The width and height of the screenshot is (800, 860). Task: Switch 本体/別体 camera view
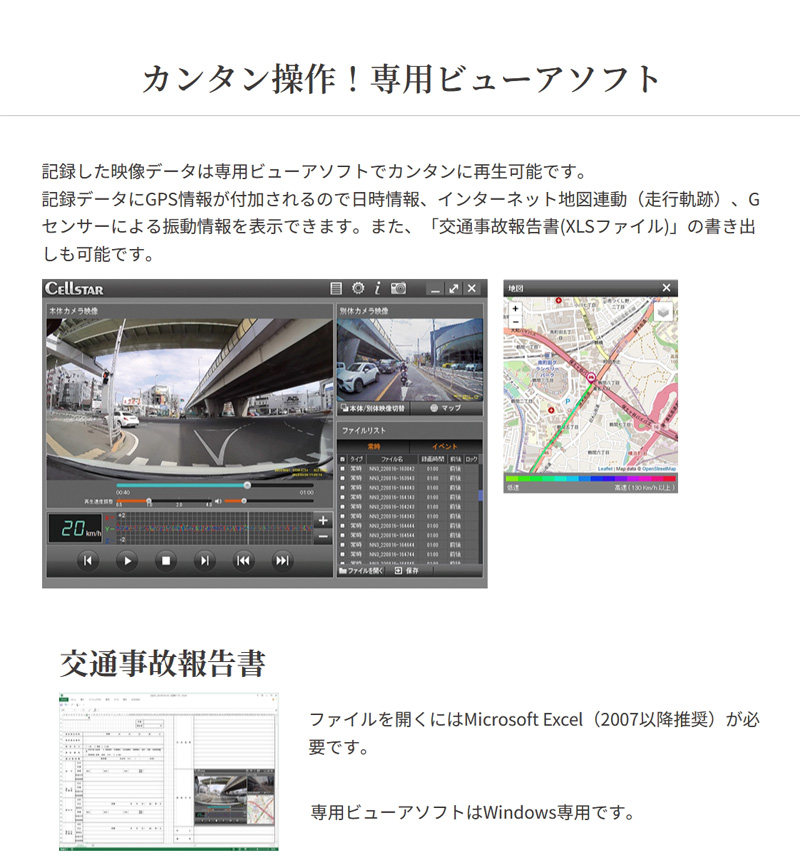click(x=373, y=409)
